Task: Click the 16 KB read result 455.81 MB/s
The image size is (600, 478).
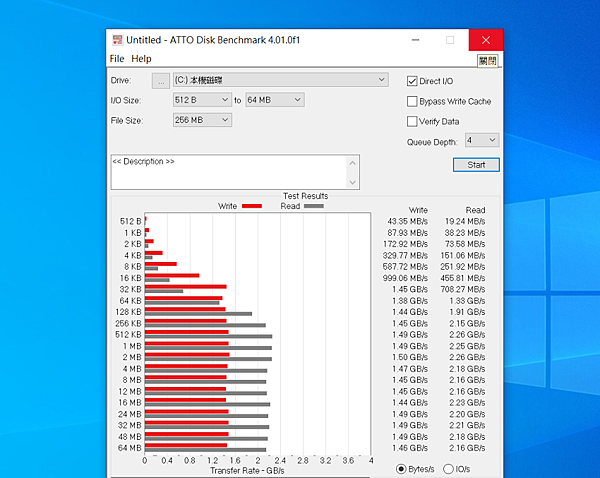Action: 463,278
